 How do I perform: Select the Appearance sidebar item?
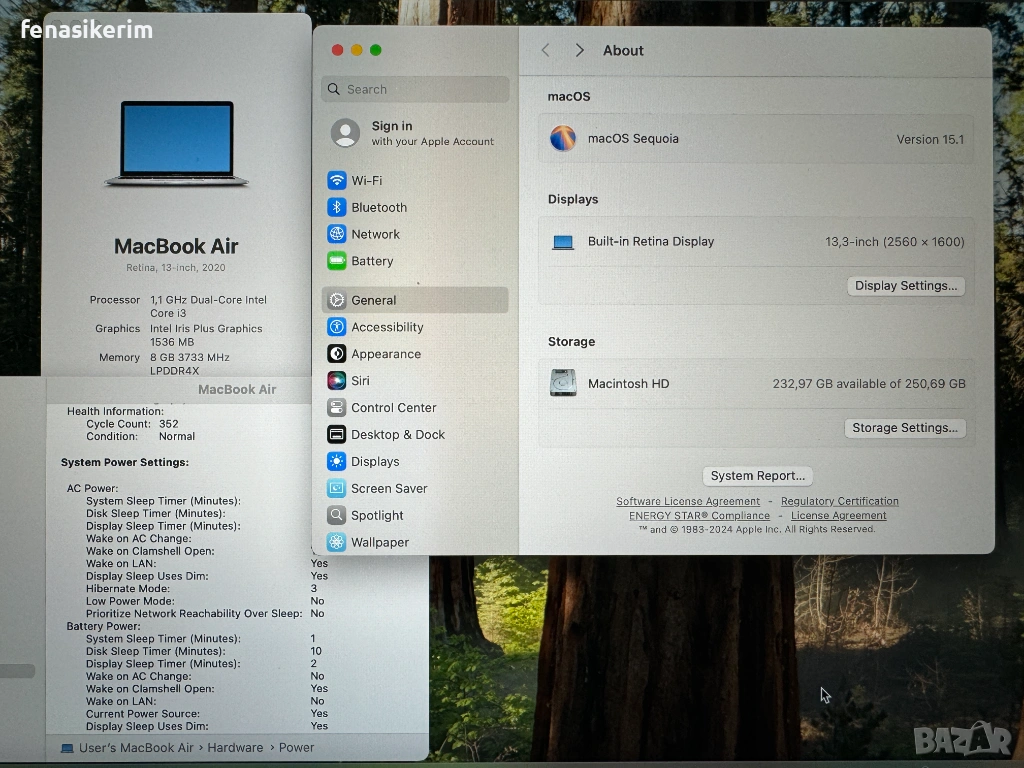point(385,355)
